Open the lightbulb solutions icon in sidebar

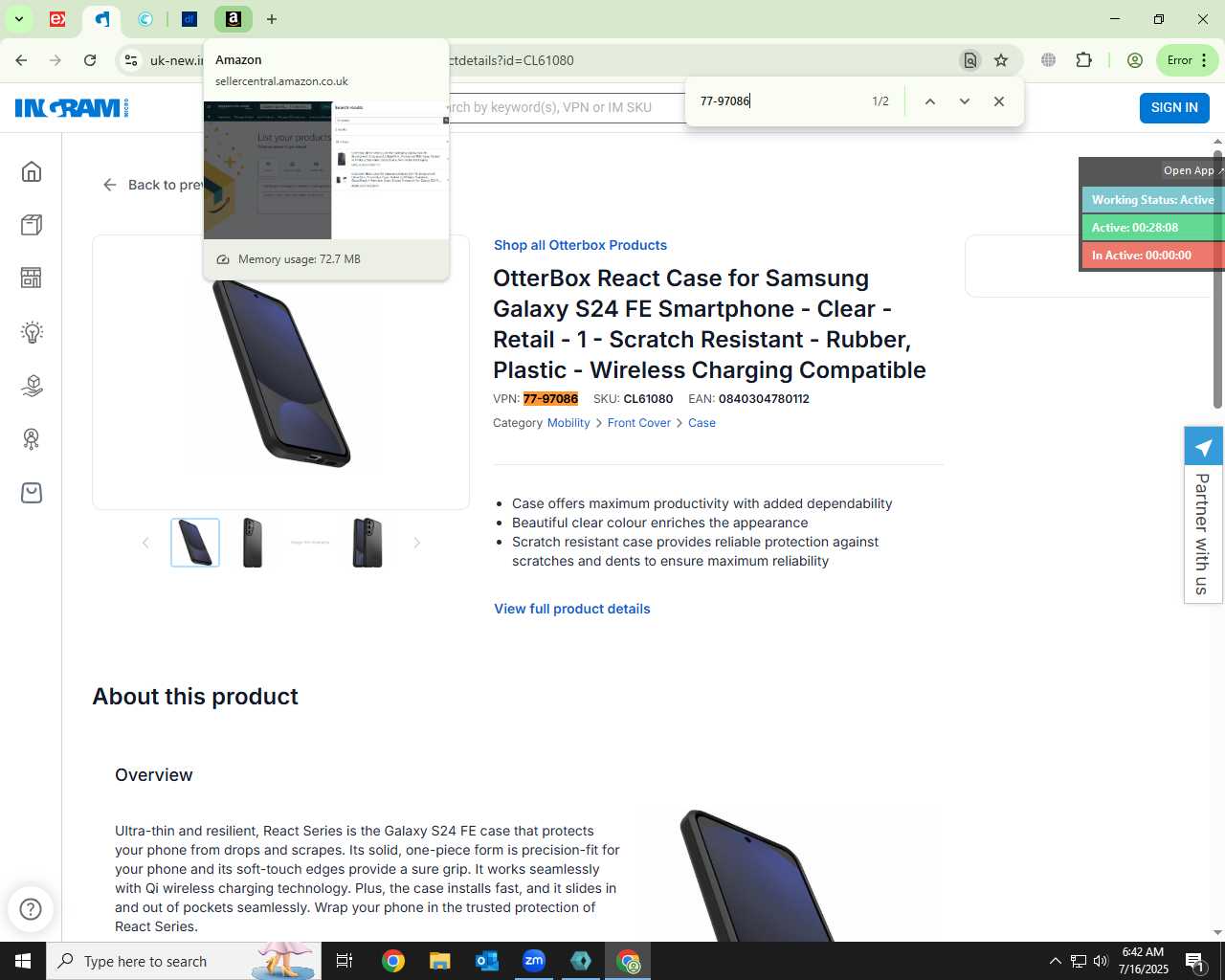(32, 332)
